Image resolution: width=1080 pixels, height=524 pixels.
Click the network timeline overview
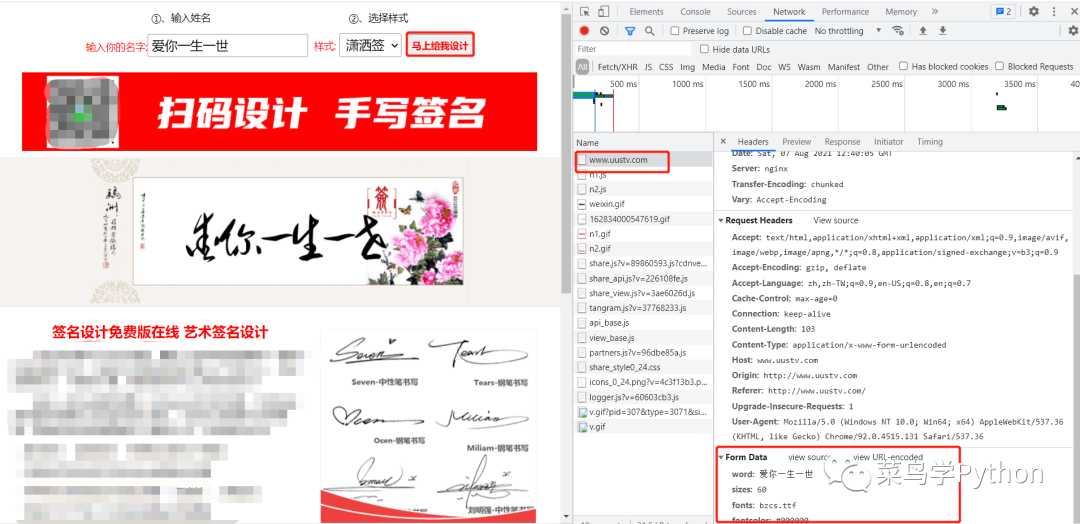[827, 103]
